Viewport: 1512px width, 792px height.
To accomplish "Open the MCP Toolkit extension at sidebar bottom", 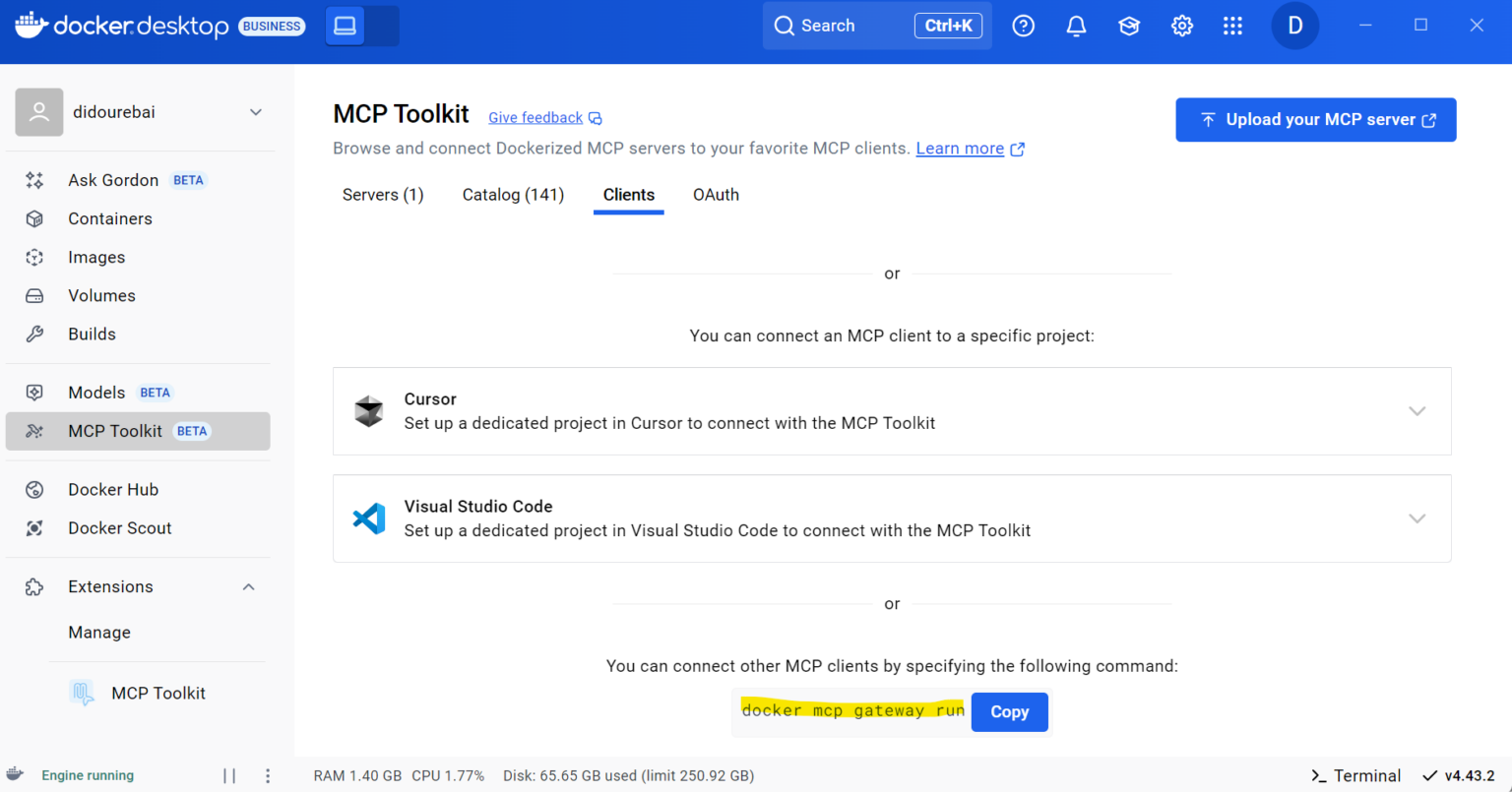I will (x=157, y=693).
